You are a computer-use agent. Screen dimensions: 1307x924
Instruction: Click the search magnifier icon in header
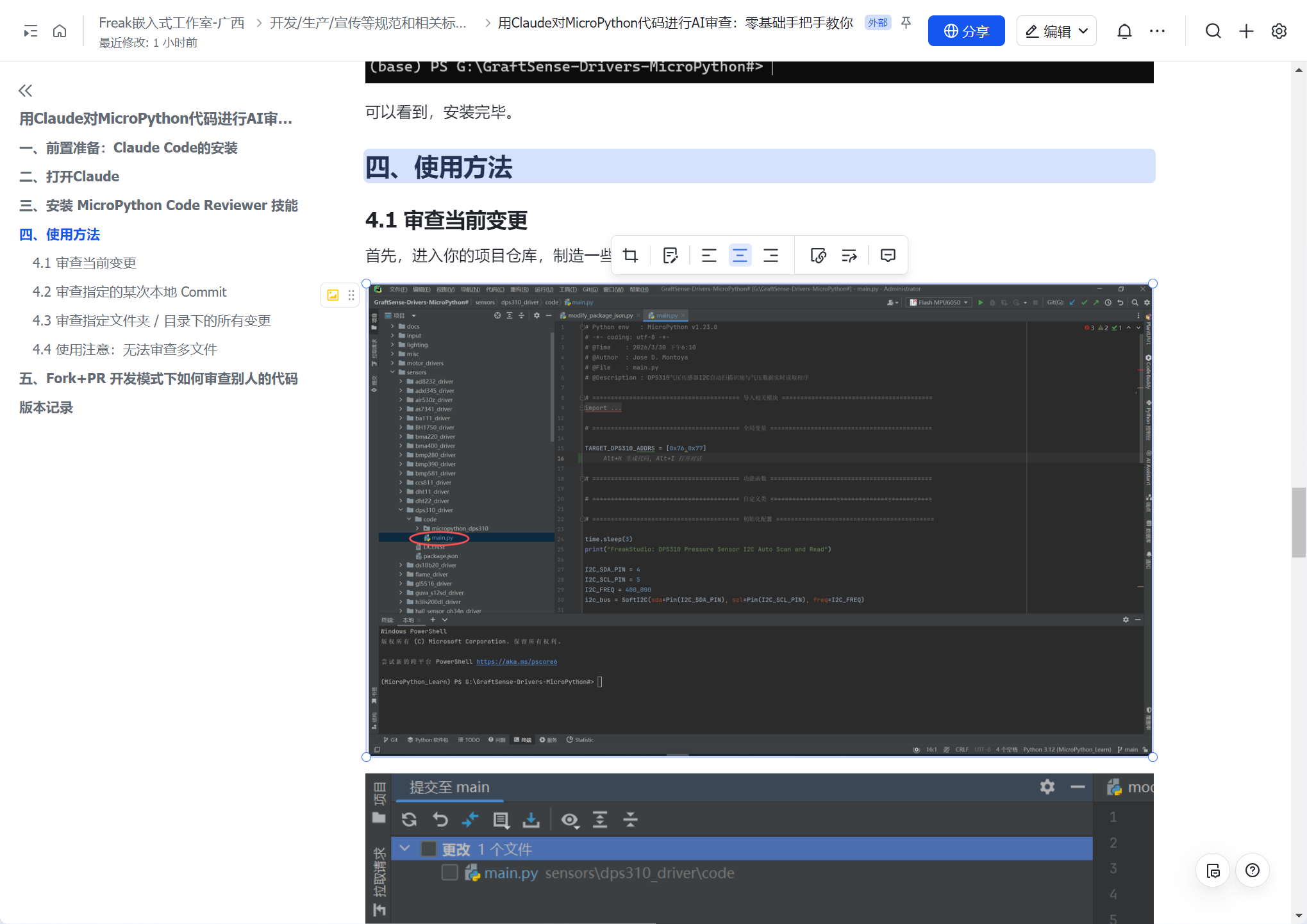[x=1213, y=31]
